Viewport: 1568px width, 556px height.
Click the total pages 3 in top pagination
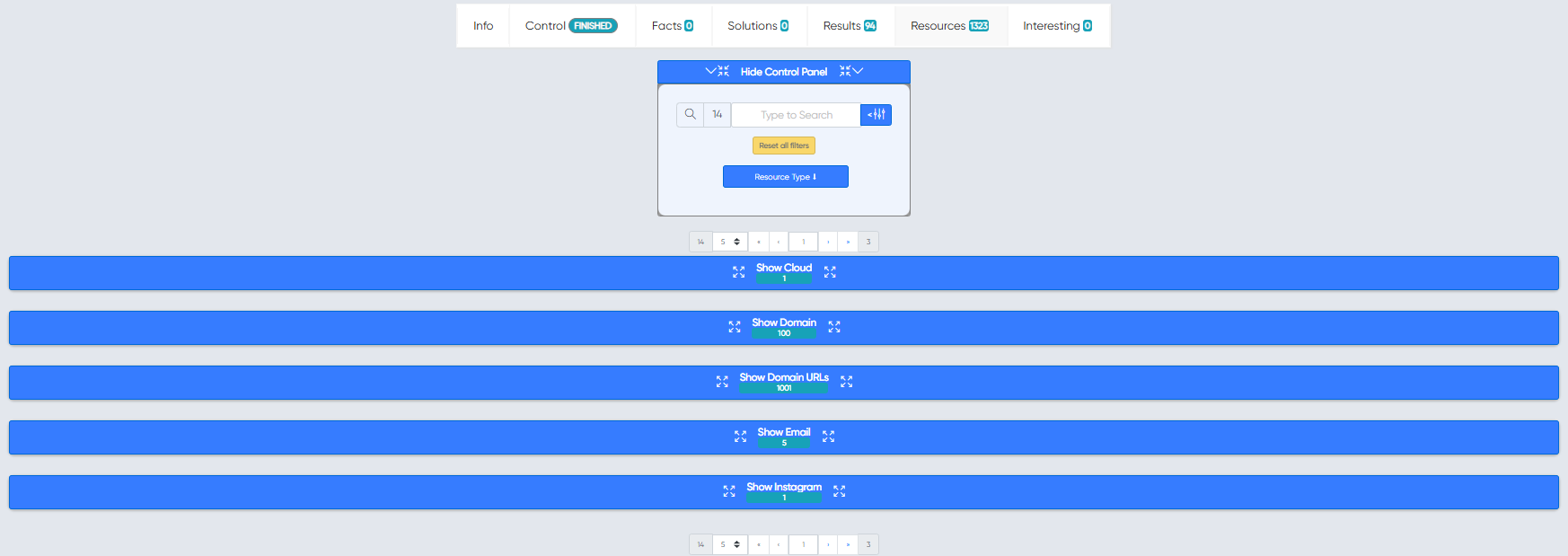tap(868, 242)
